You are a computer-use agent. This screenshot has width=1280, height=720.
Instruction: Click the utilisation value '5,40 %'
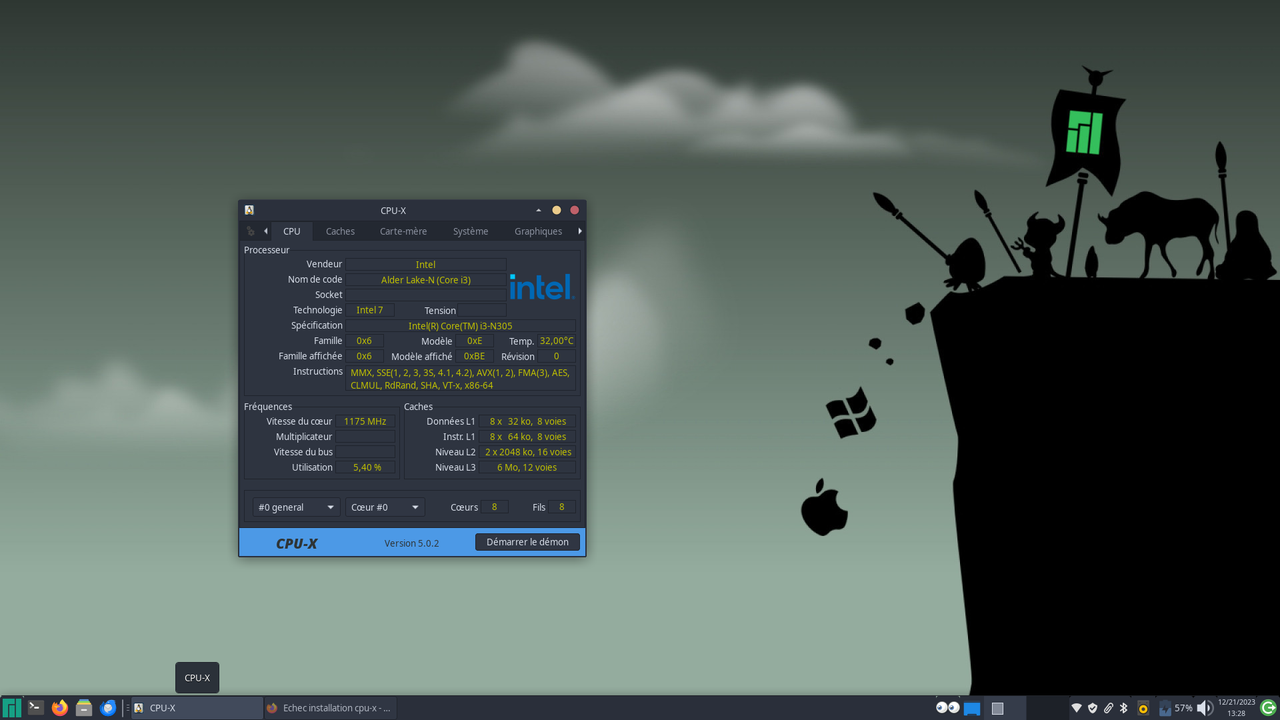[x=367, y=467]
